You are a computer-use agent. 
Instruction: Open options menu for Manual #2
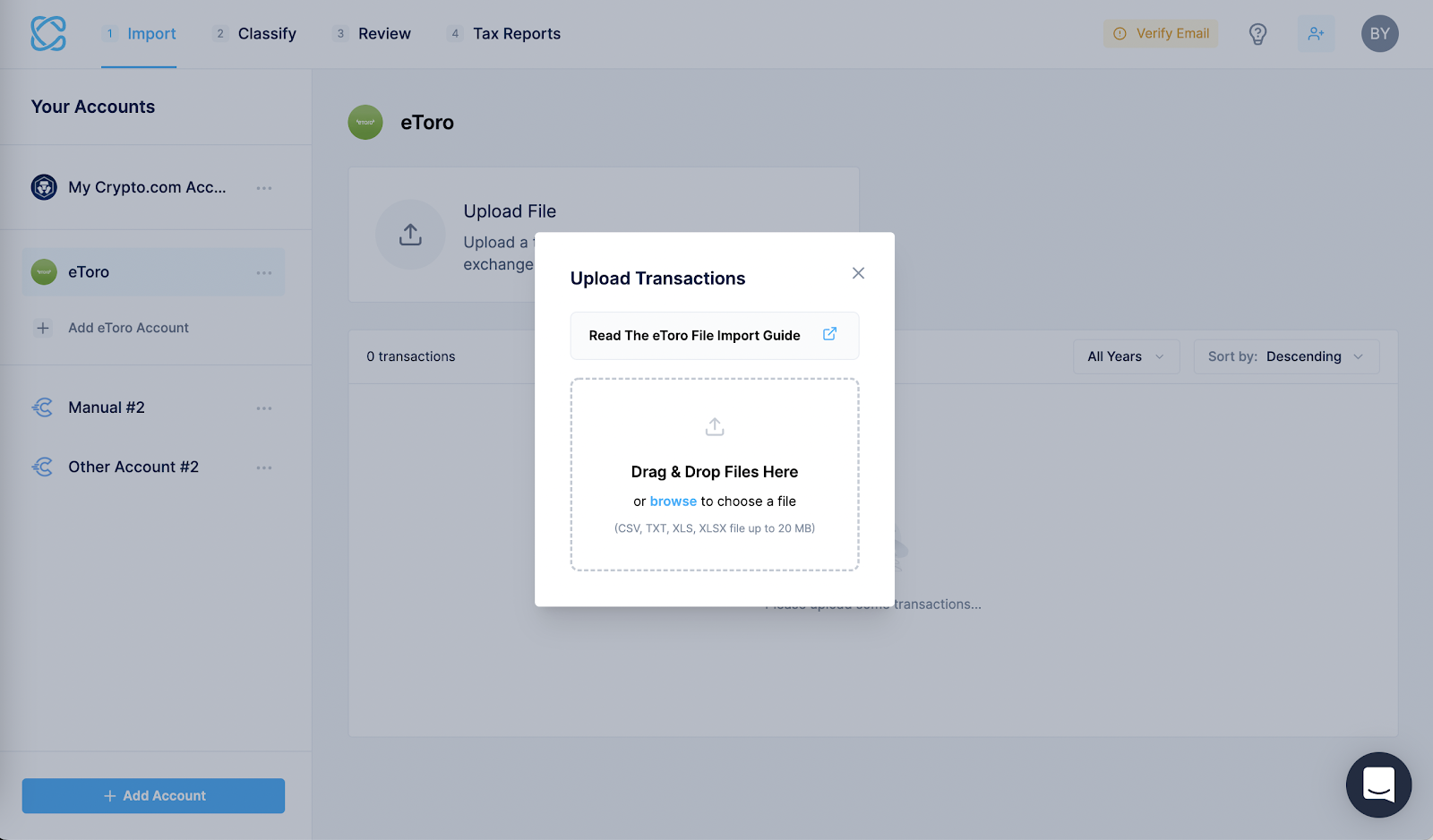tap(264, 408)
